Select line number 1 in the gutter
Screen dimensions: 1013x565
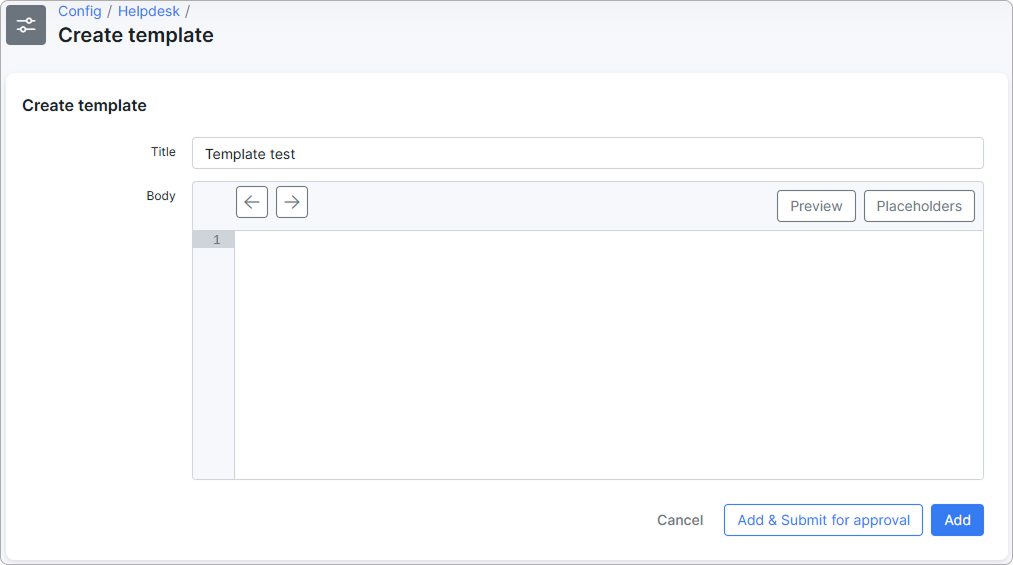coord(214,240)
